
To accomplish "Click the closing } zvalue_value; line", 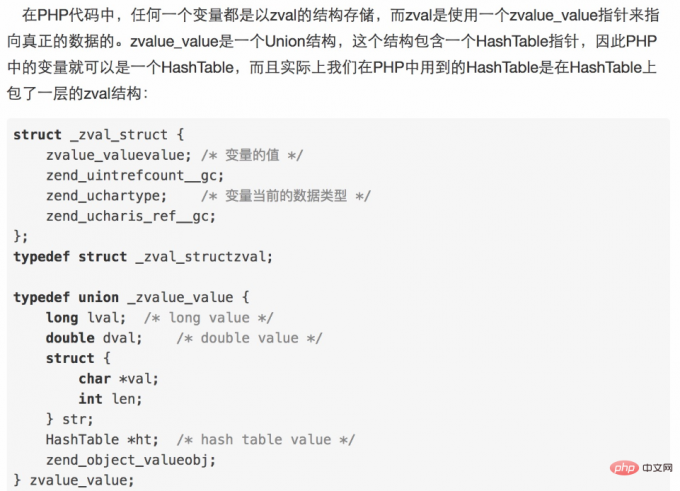I will (x=74, y=480).
